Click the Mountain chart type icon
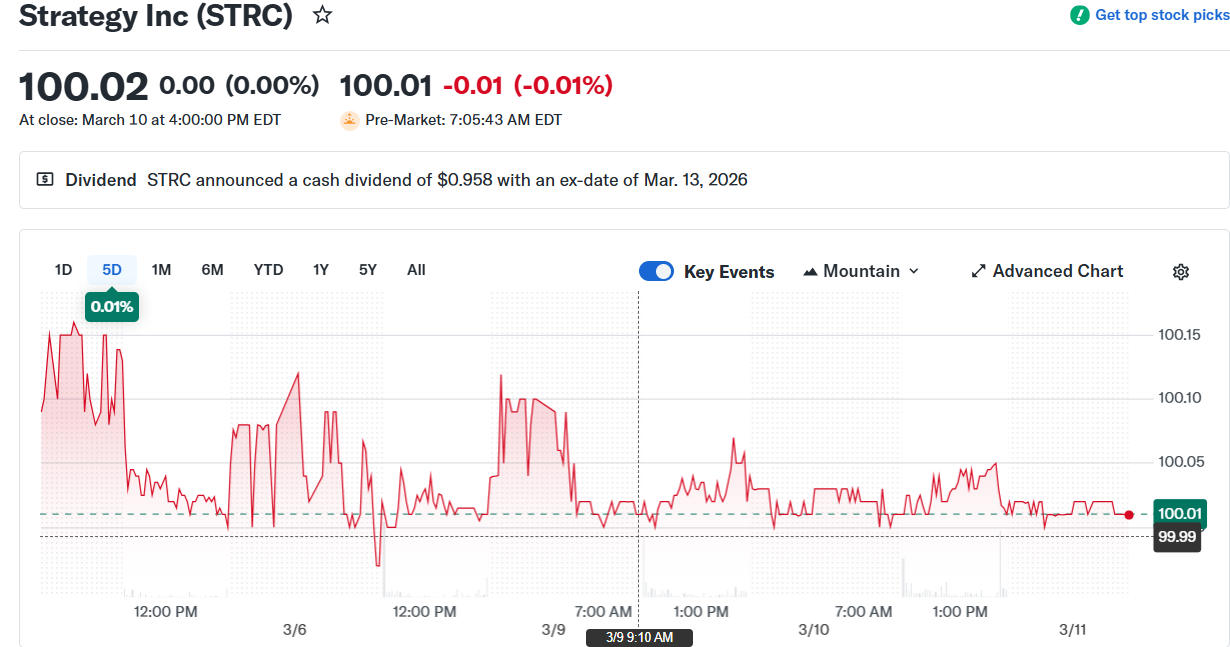Viewport: 1230px width, 647px height. coord(810,272)
